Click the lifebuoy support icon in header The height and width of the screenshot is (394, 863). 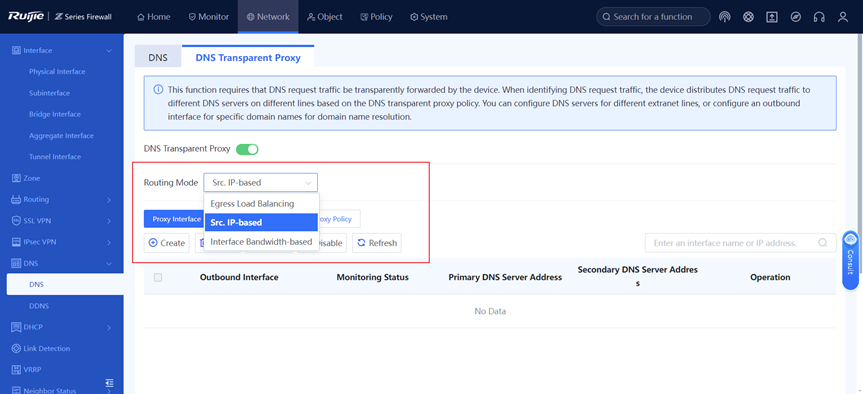748,17
